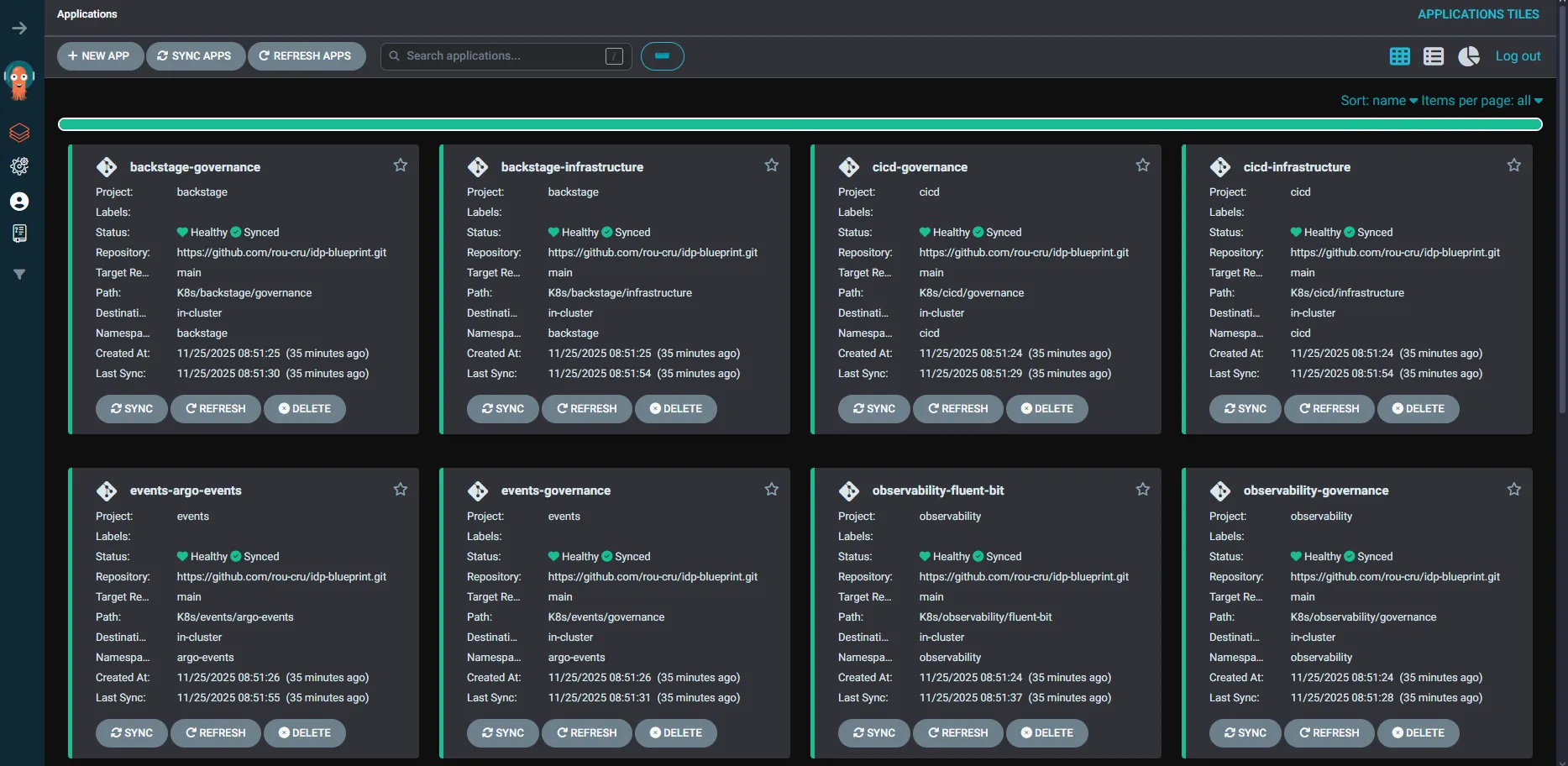Open the Settings gears icon in the sidebar
Screen dimensions: 1568x766
(x=19, y=166)
